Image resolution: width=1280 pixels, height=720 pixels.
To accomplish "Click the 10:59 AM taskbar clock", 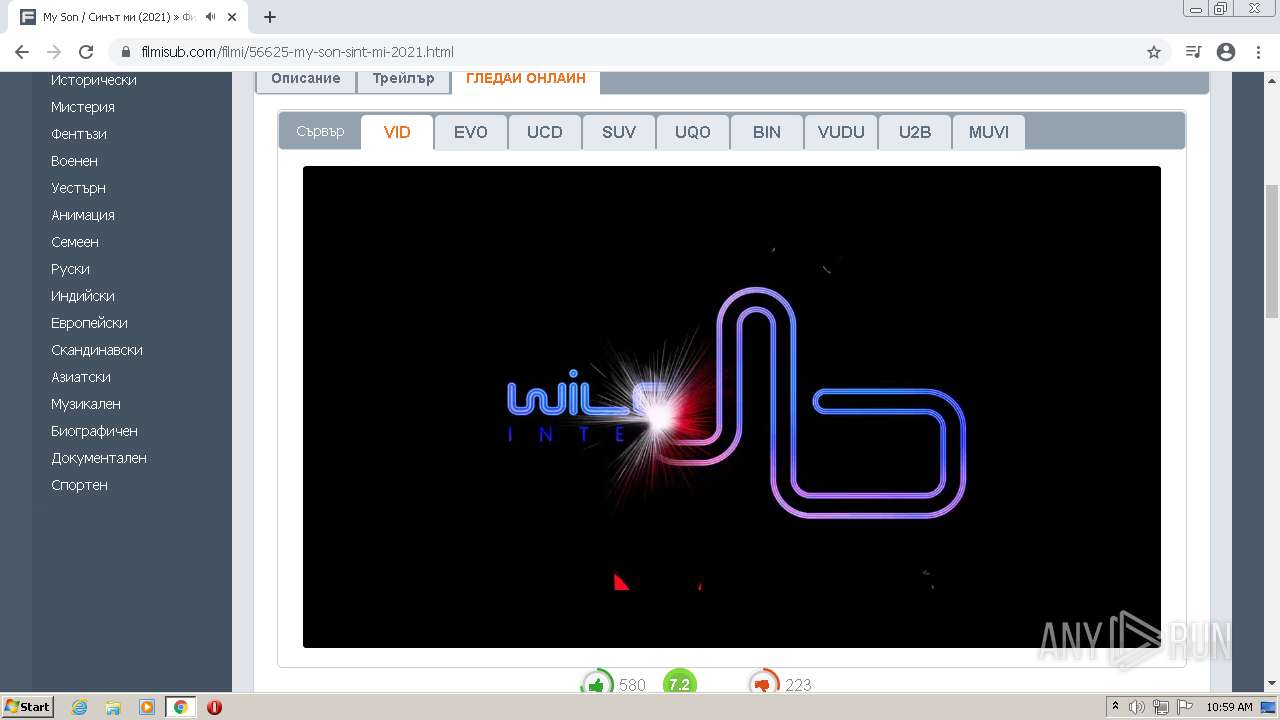I will coord(1229,707).
